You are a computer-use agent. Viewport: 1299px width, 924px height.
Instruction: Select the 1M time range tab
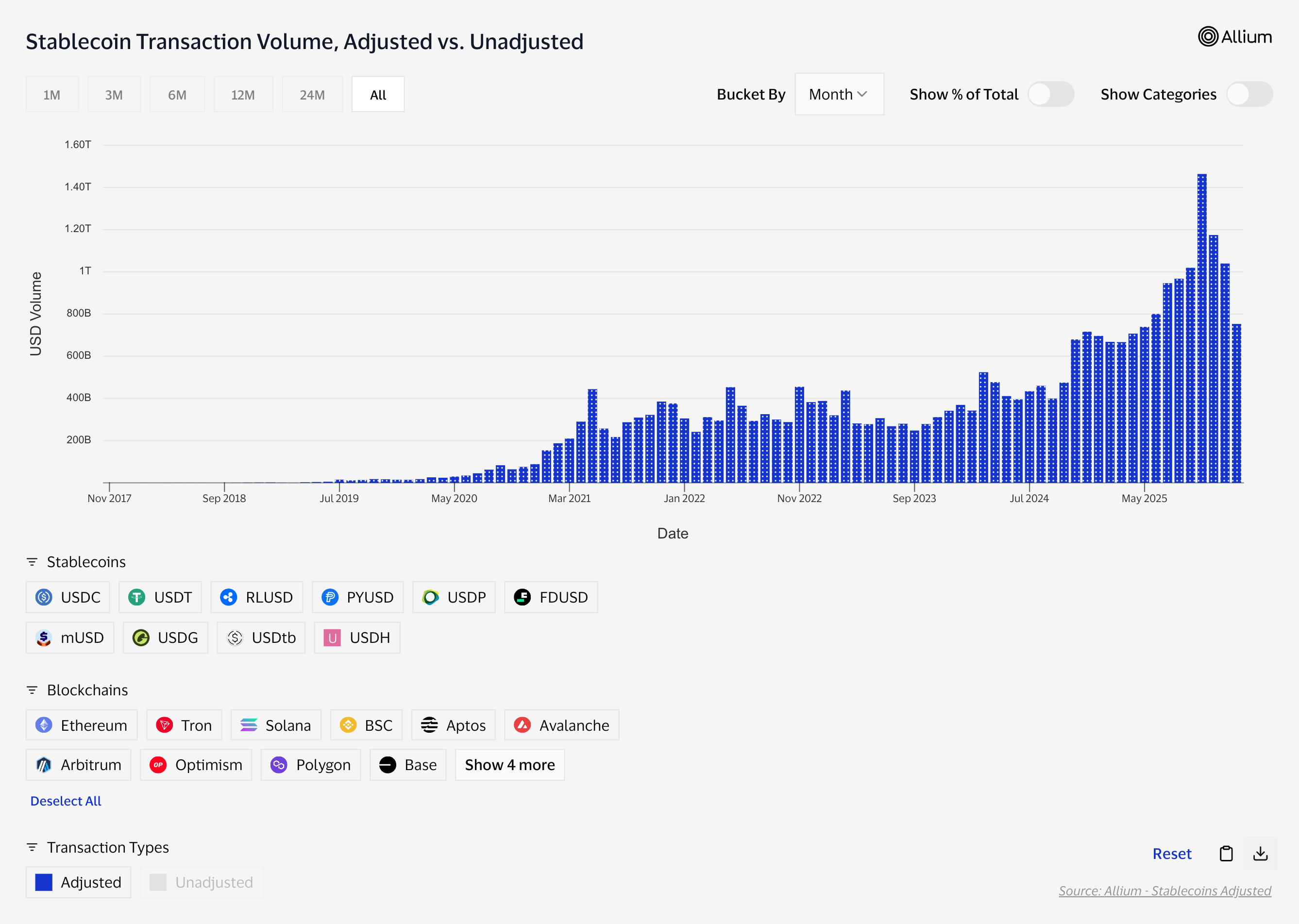point(52,95)
